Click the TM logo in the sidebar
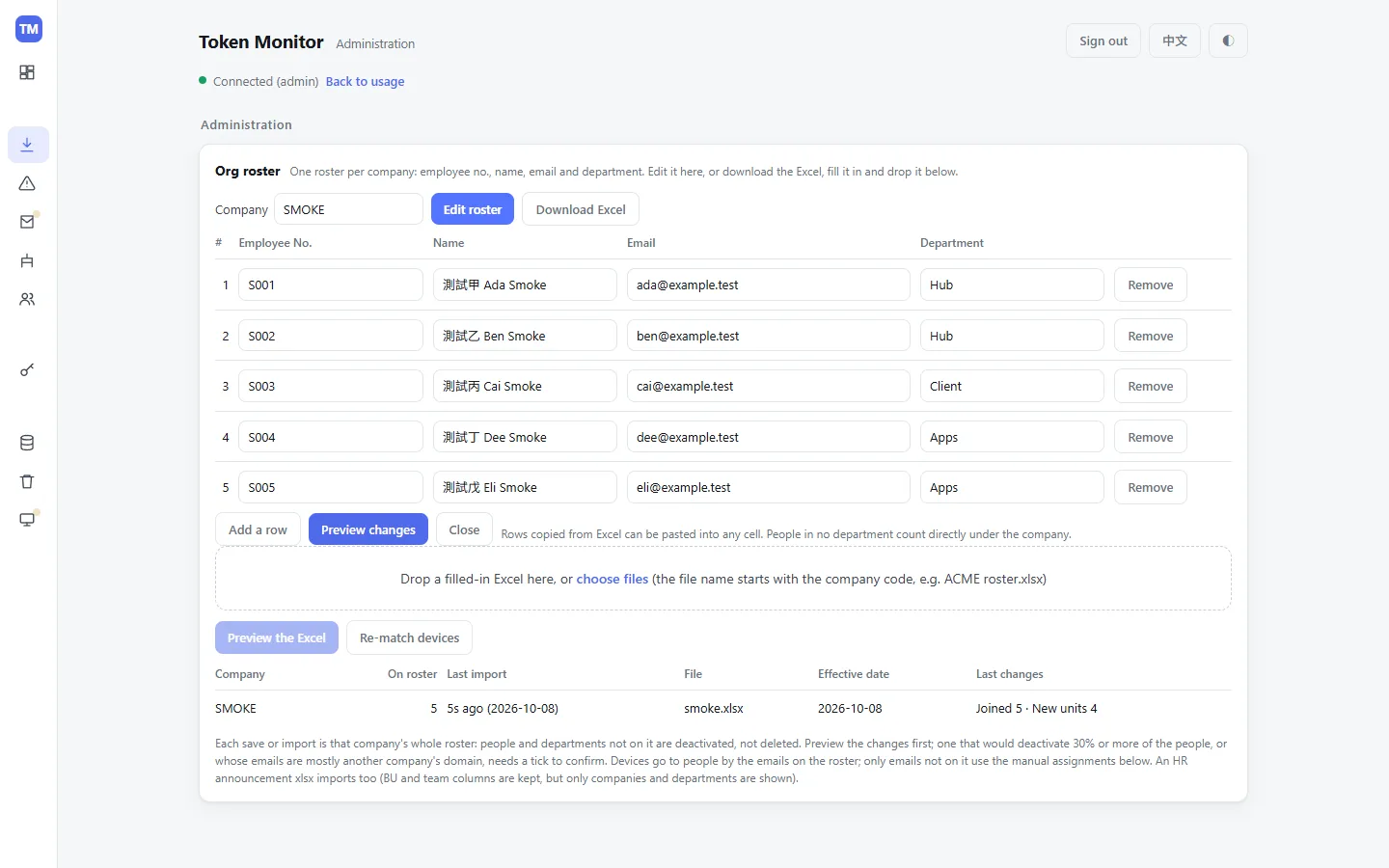Screen dimensions: 1389x868 pos(29,29)
